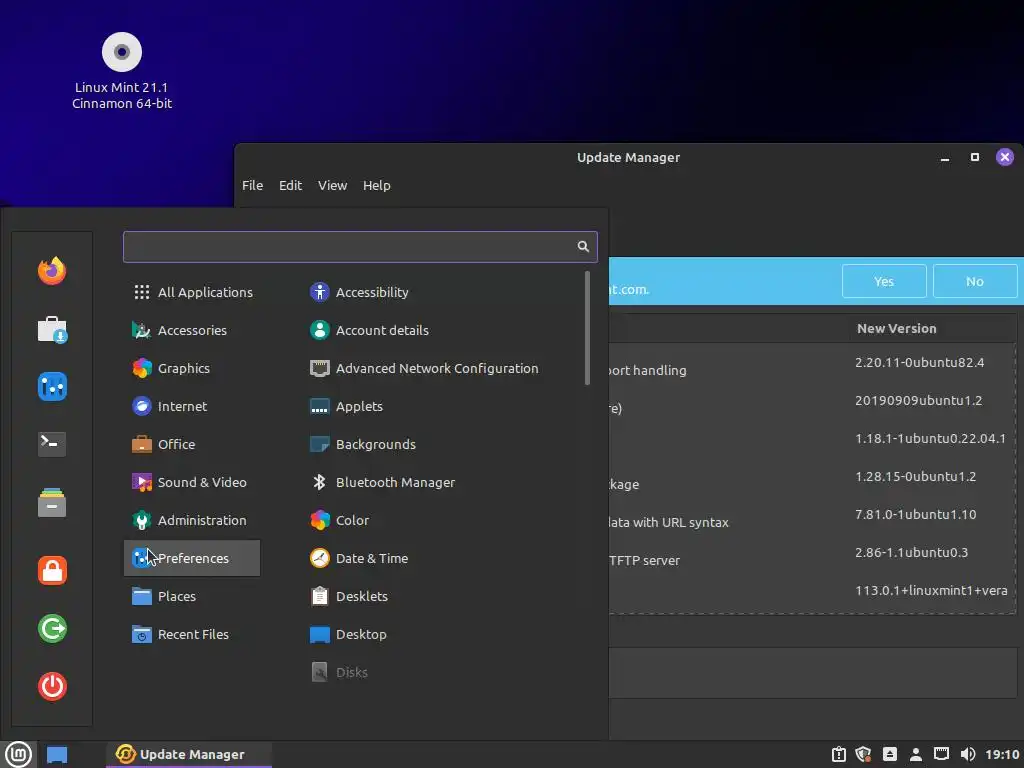Open View menu in Update Manager
This screenshot has height=768, width=1024.
click(332, 185)
